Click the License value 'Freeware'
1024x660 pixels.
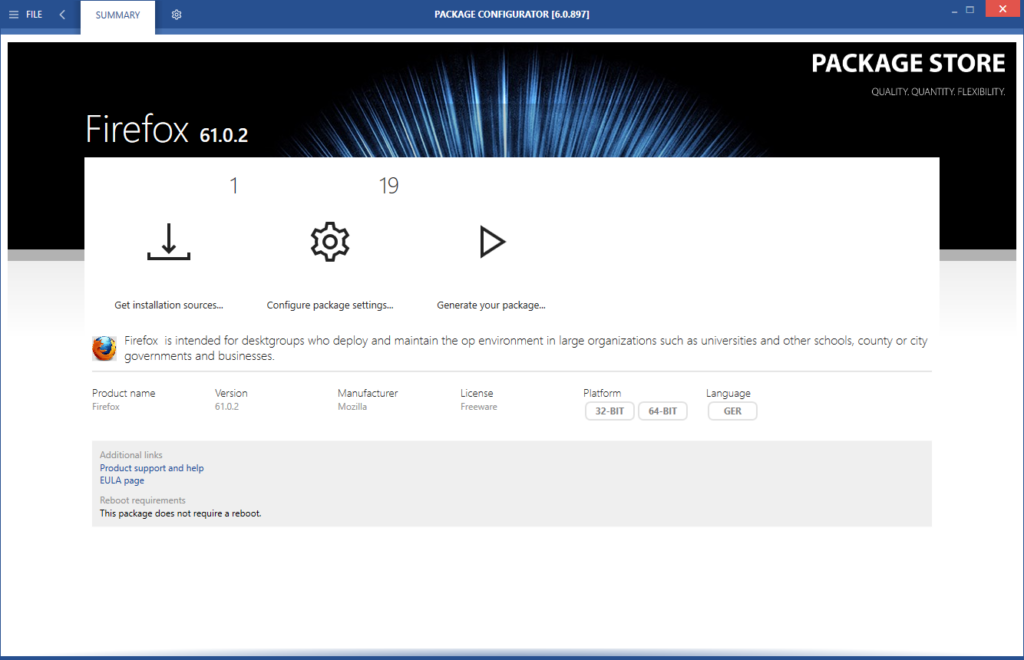(479, 407)
